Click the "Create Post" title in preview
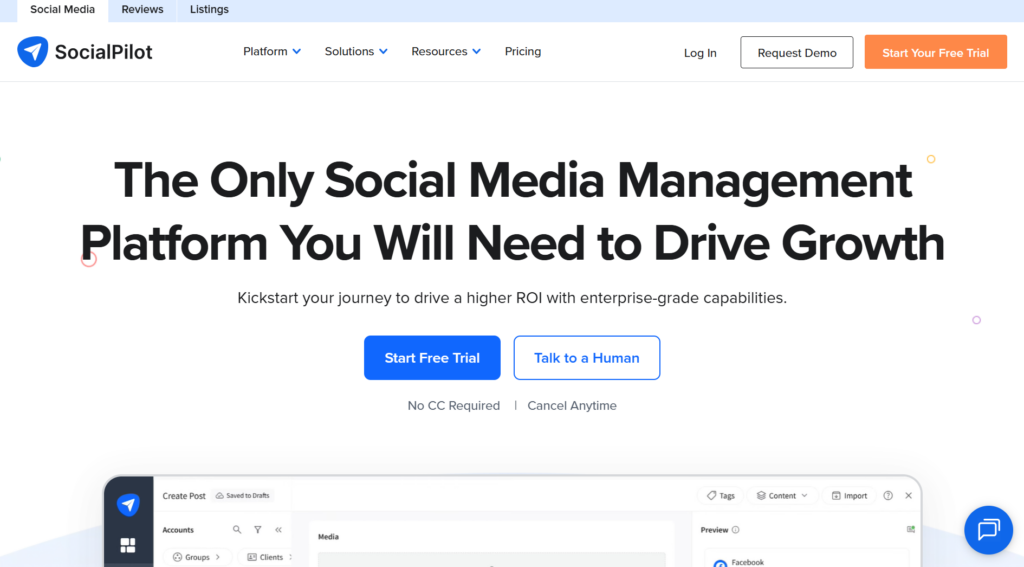The height and width of the screenshot is (567, 1024). tap(184, 496)
